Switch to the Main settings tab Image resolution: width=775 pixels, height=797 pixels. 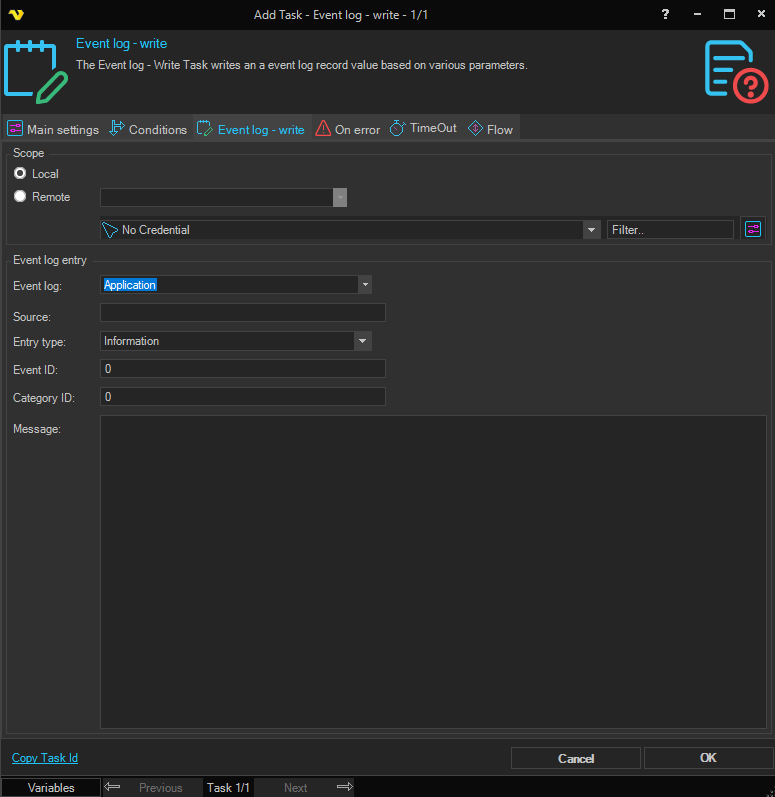click(54, 129)
